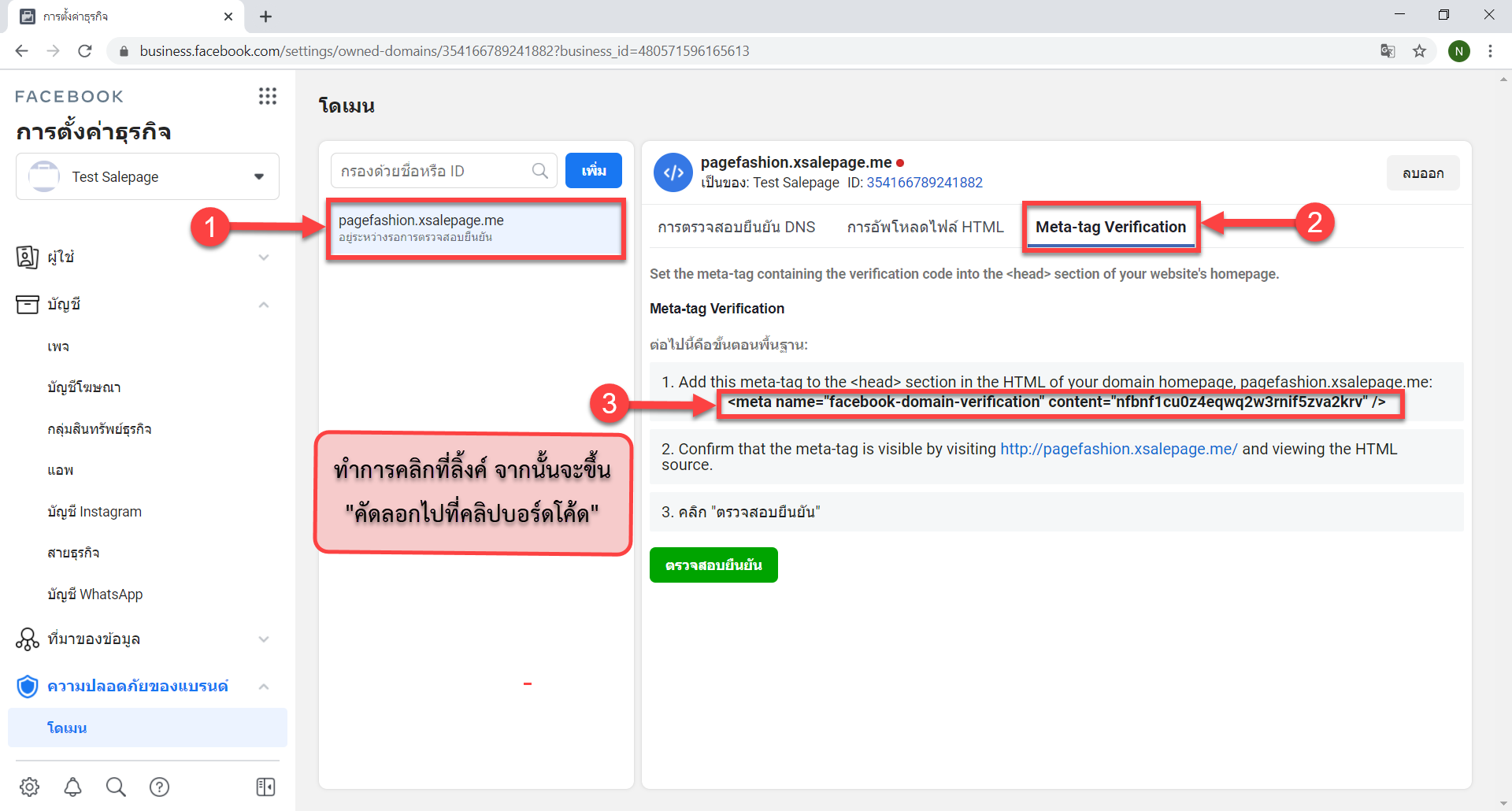Open a new browser tab
The image size is (1512, 811).
tap(266, 17)
